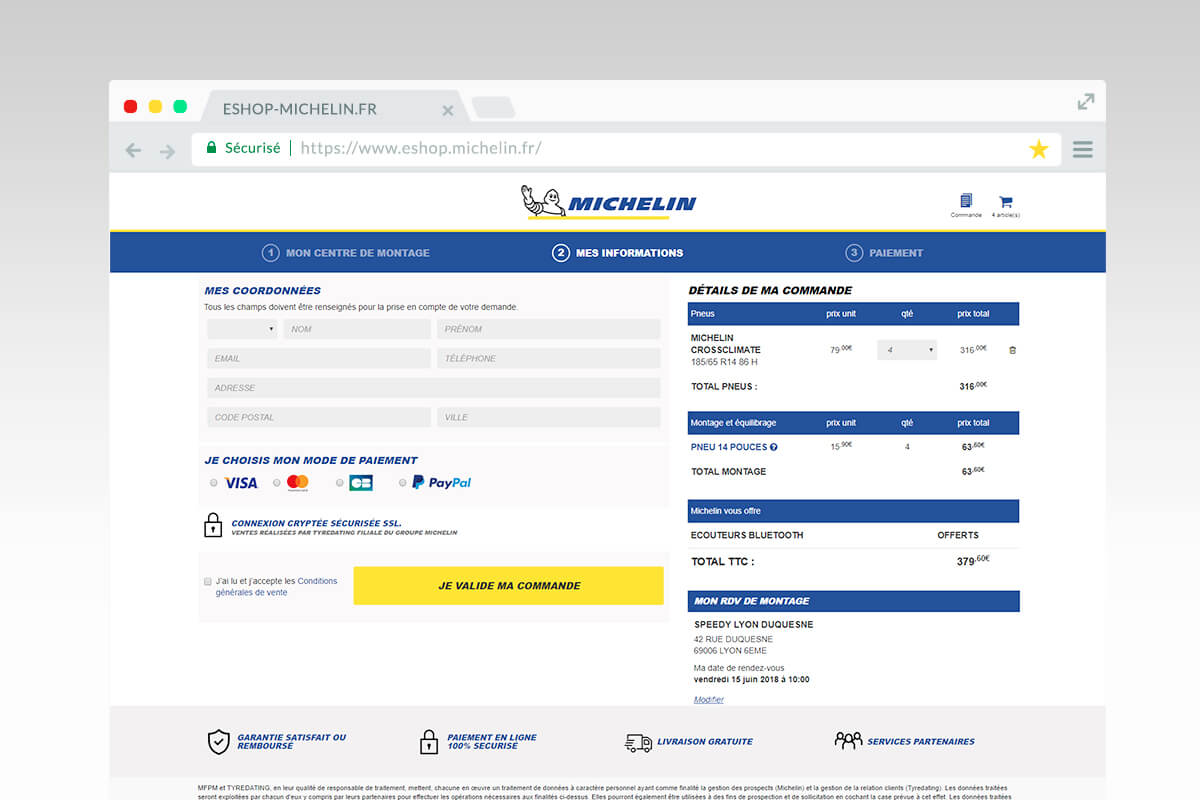Click the browser address bar URL
1200x800 pixels.
point(421,148)
